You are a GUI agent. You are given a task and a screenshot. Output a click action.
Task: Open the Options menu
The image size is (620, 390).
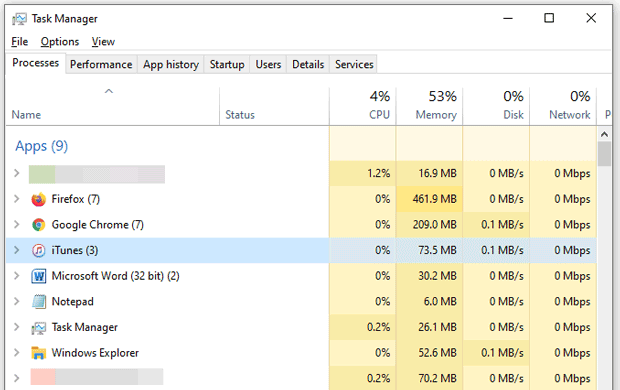pyautogui.click(x=60, y=42)
